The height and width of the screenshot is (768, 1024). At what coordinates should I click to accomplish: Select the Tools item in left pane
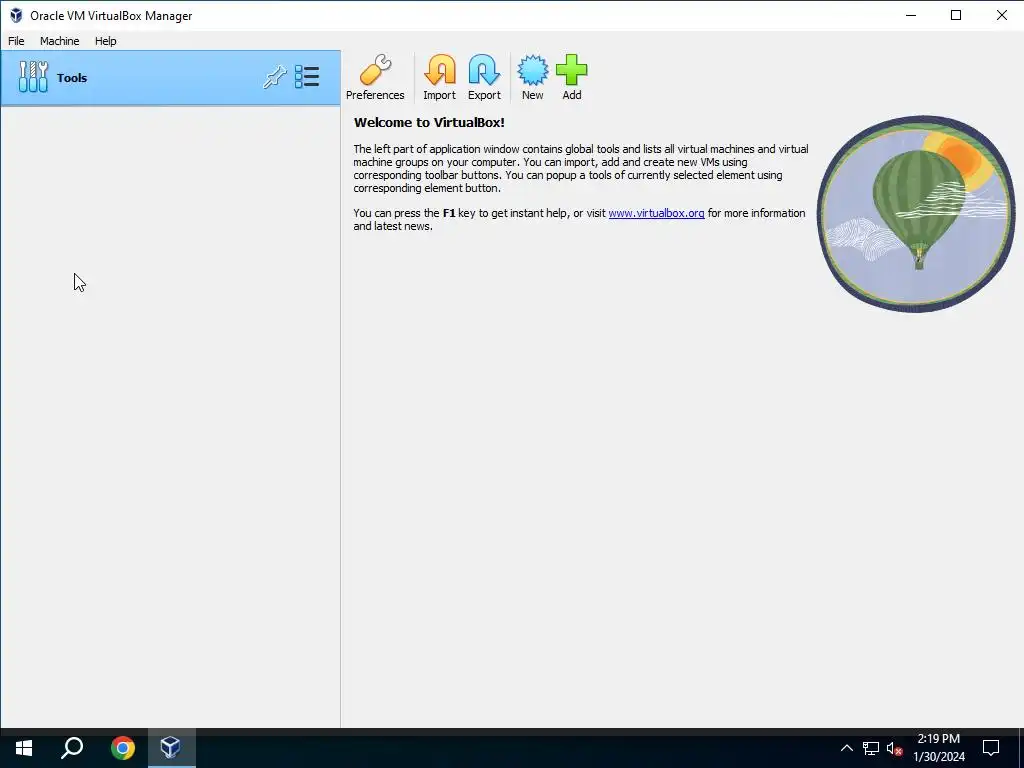170,78
